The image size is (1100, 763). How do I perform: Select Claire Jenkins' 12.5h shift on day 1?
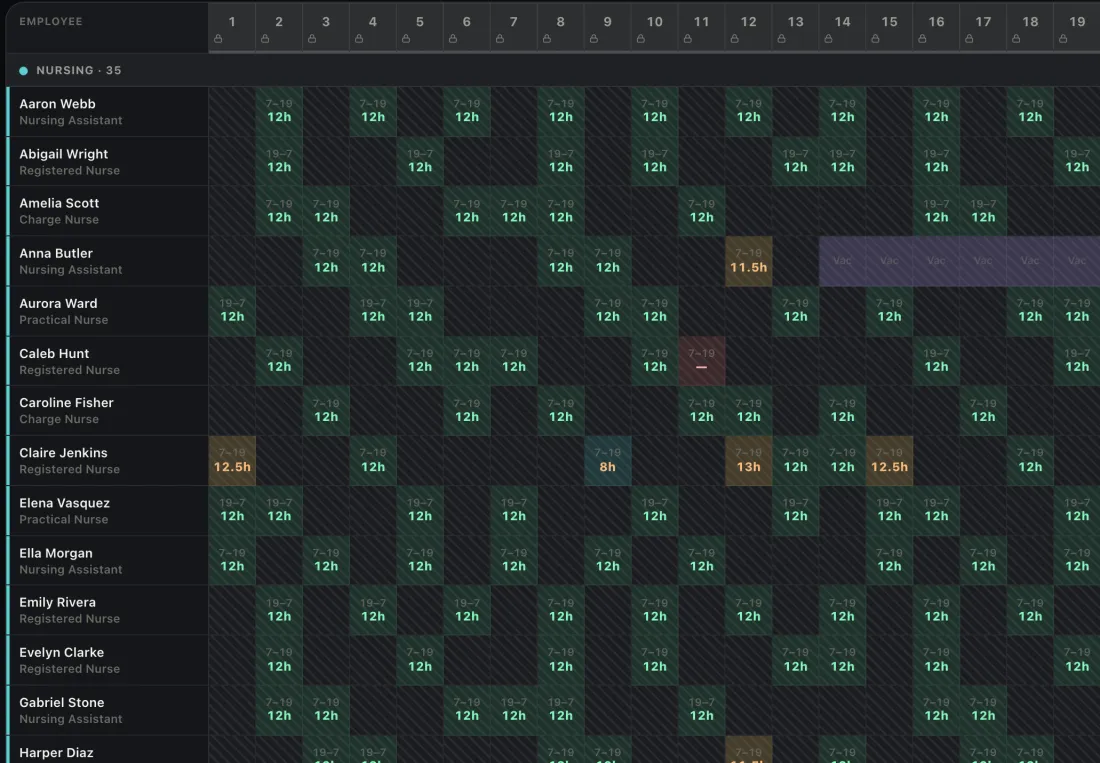click(232, 461)
